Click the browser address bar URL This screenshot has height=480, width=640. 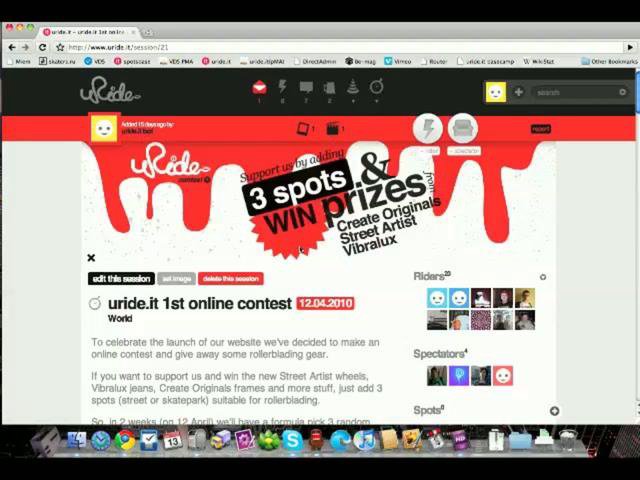click(x=118, y=47)
